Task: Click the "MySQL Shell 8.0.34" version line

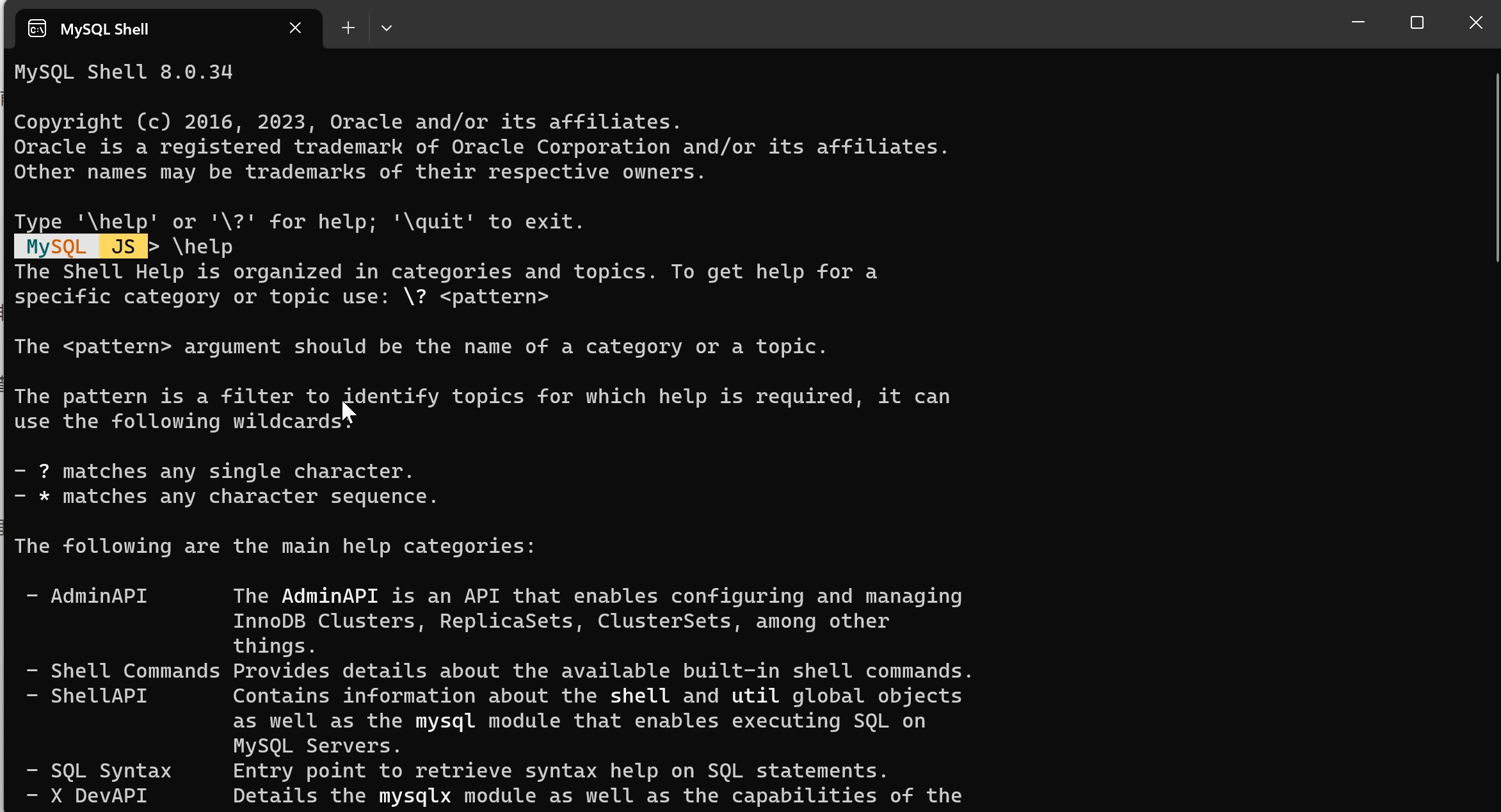Action: 124,72
